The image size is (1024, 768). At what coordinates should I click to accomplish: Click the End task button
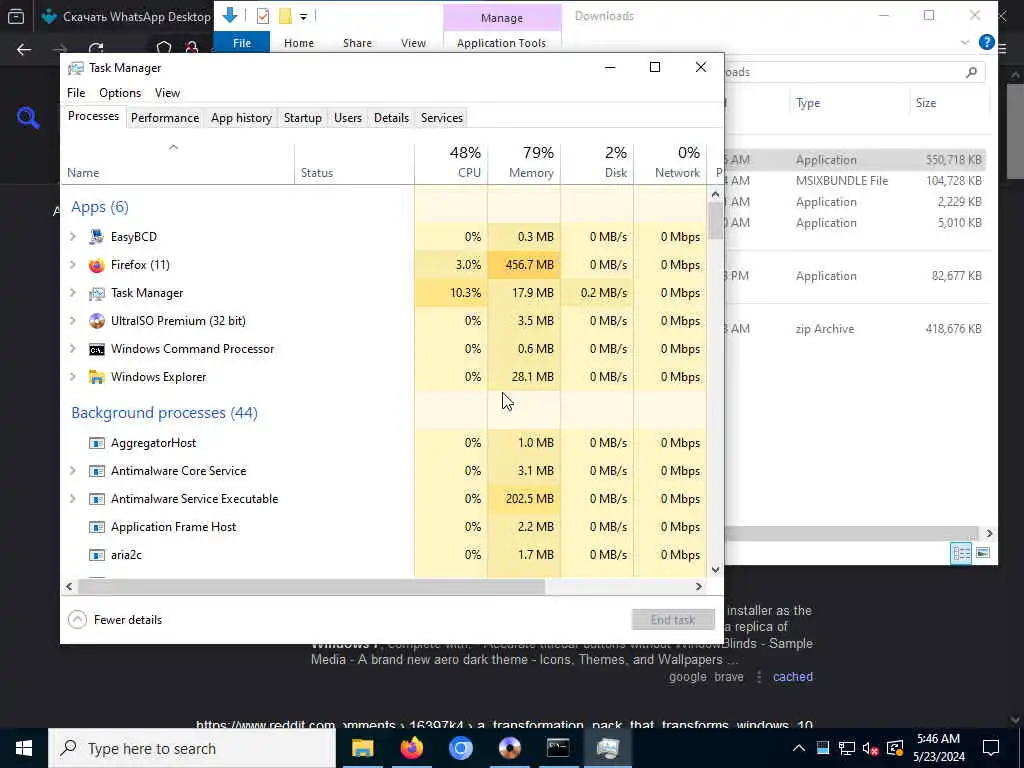point(673,620)
